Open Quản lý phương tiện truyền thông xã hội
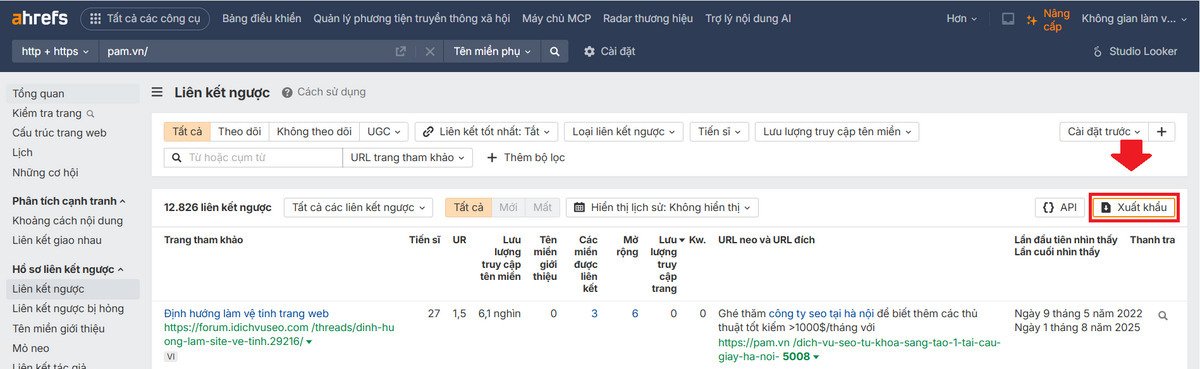 [412, 18]
